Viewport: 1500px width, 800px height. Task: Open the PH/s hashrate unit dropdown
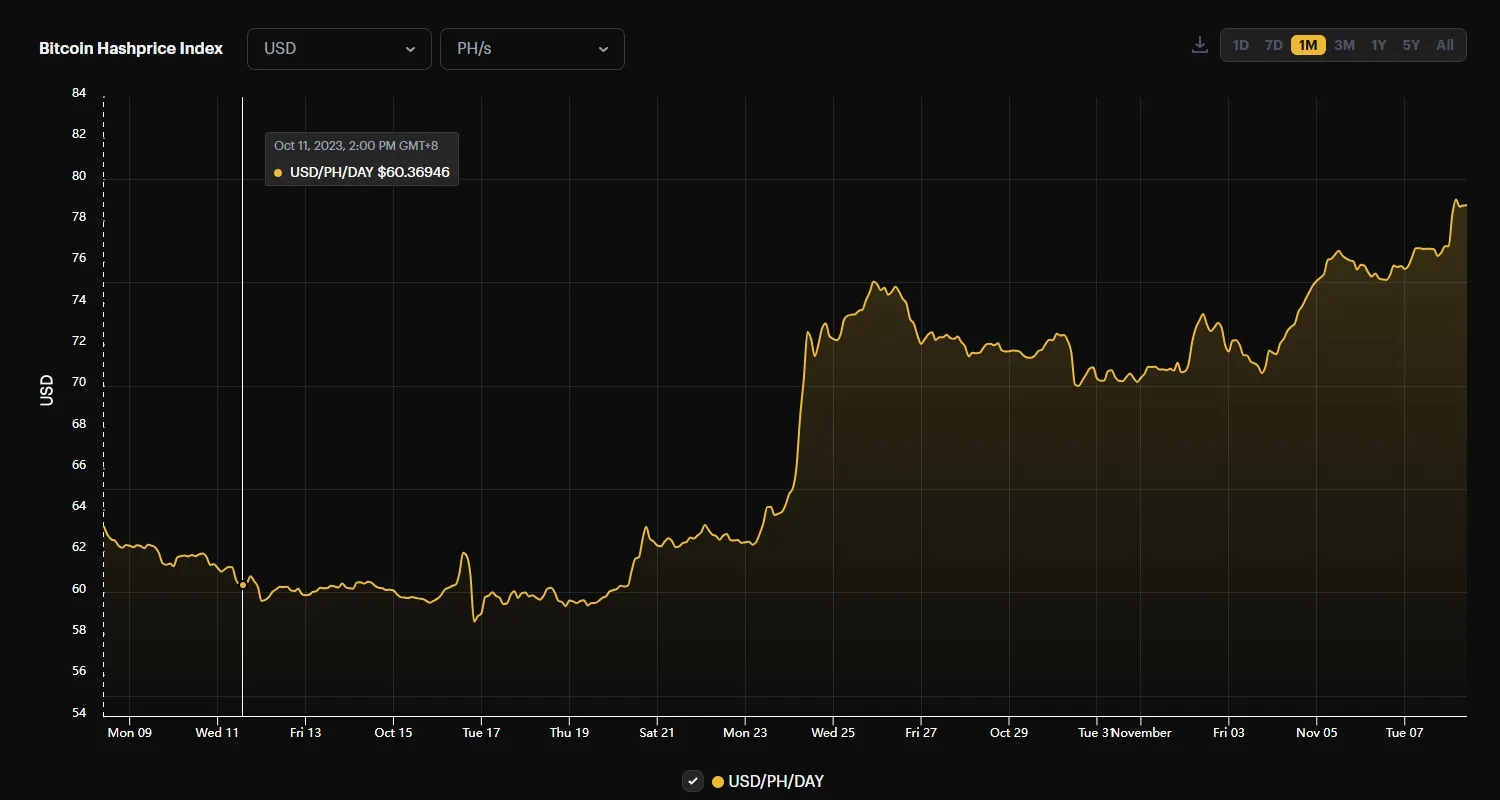coord(532,48)
